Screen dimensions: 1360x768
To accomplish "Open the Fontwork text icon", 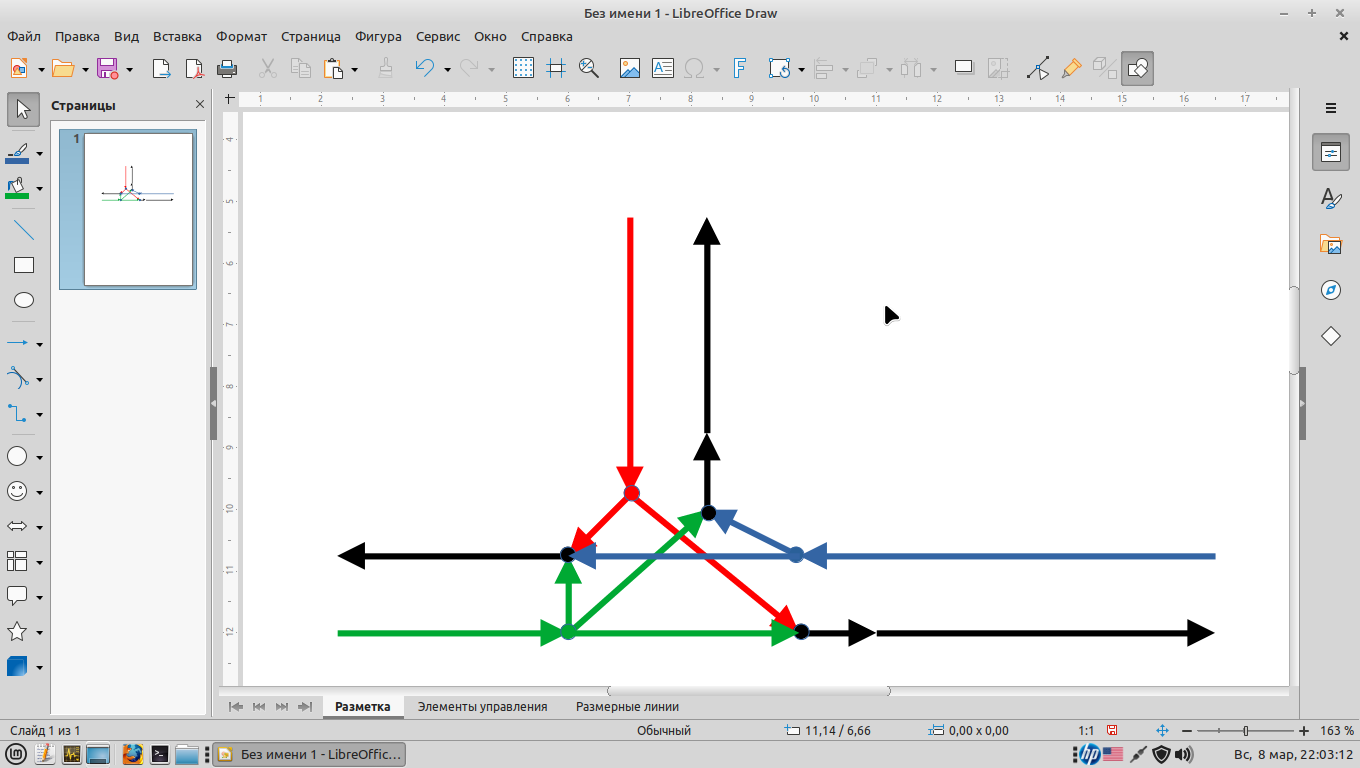I will pyautogui.click(x=740, y=68).
